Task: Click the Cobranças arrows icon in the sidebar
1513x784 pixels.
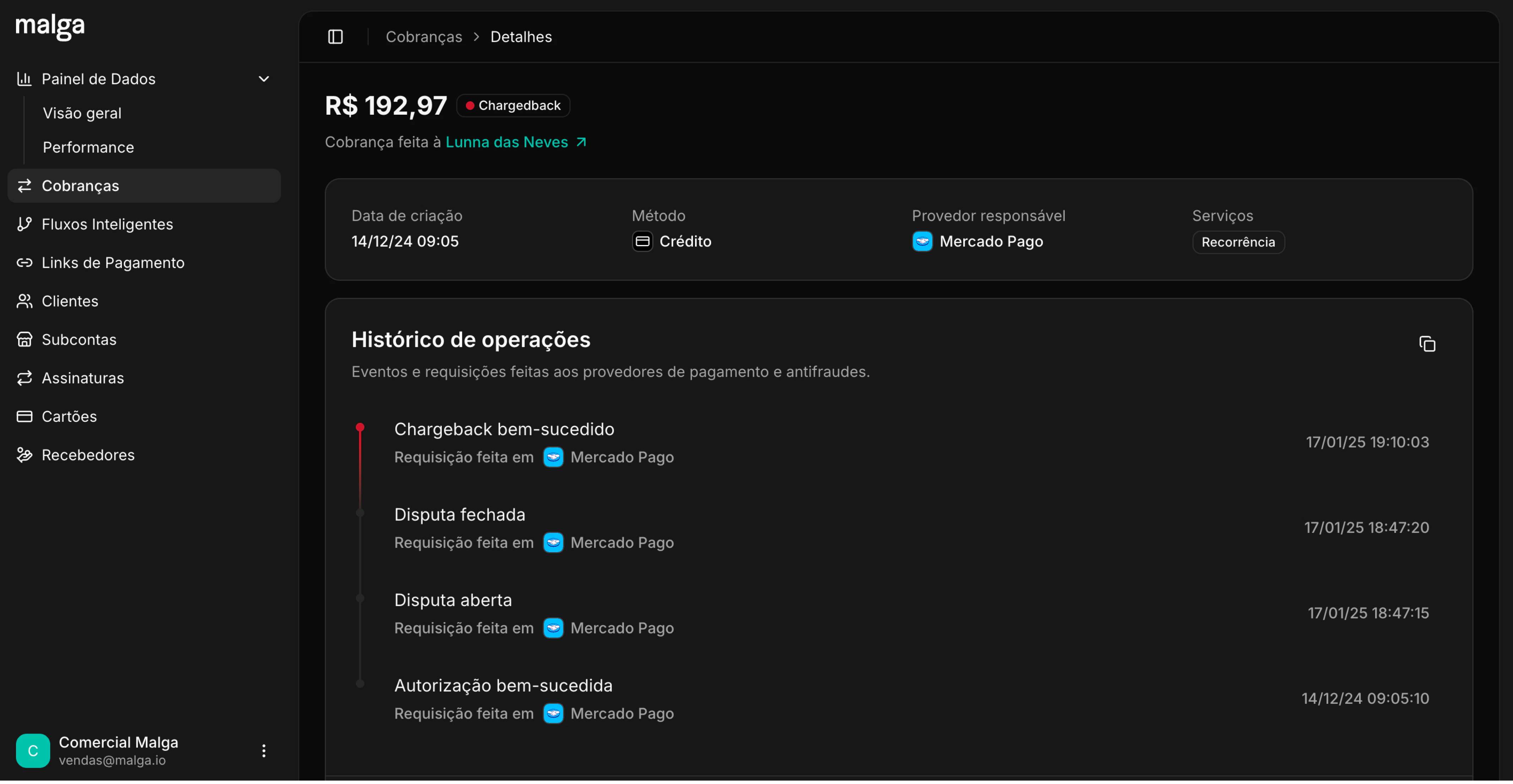Action: click(24, 186)
